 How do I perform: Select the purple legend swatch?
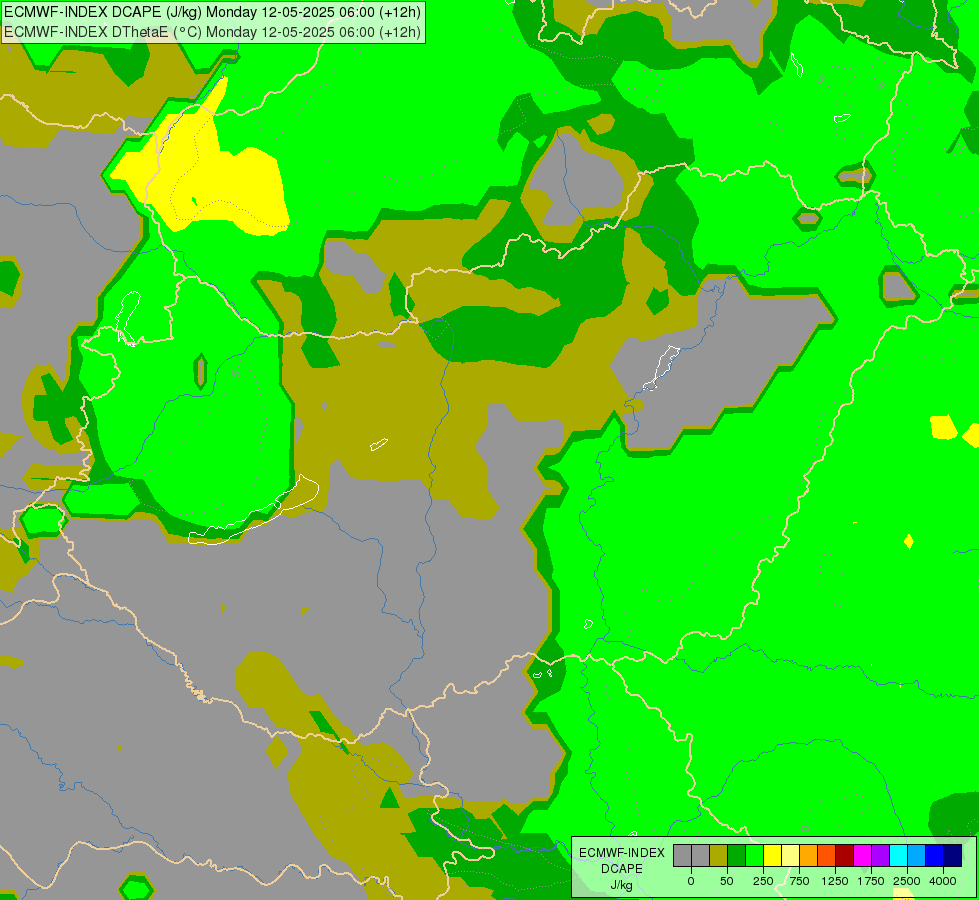pyautogui.click(x=880, y=856)
